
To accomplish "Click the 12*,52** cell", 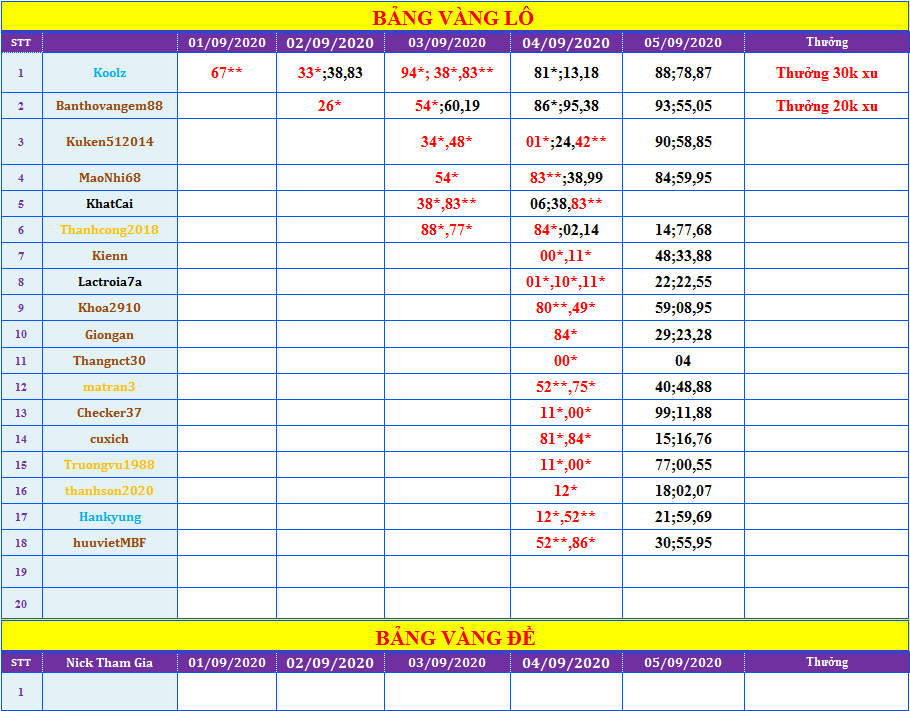I will (566, 517).
